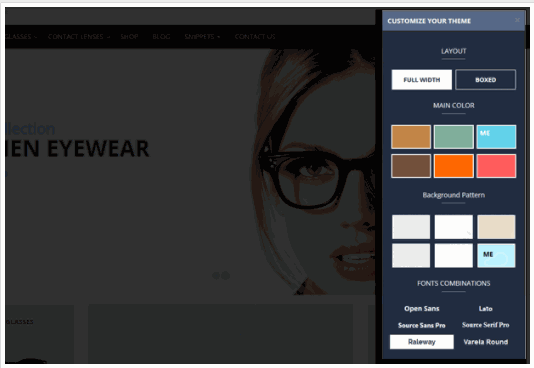Screen dimensions: 534x368
Task: Apply the beige background pattern thumbnail
Action: (x=496, y=227)
